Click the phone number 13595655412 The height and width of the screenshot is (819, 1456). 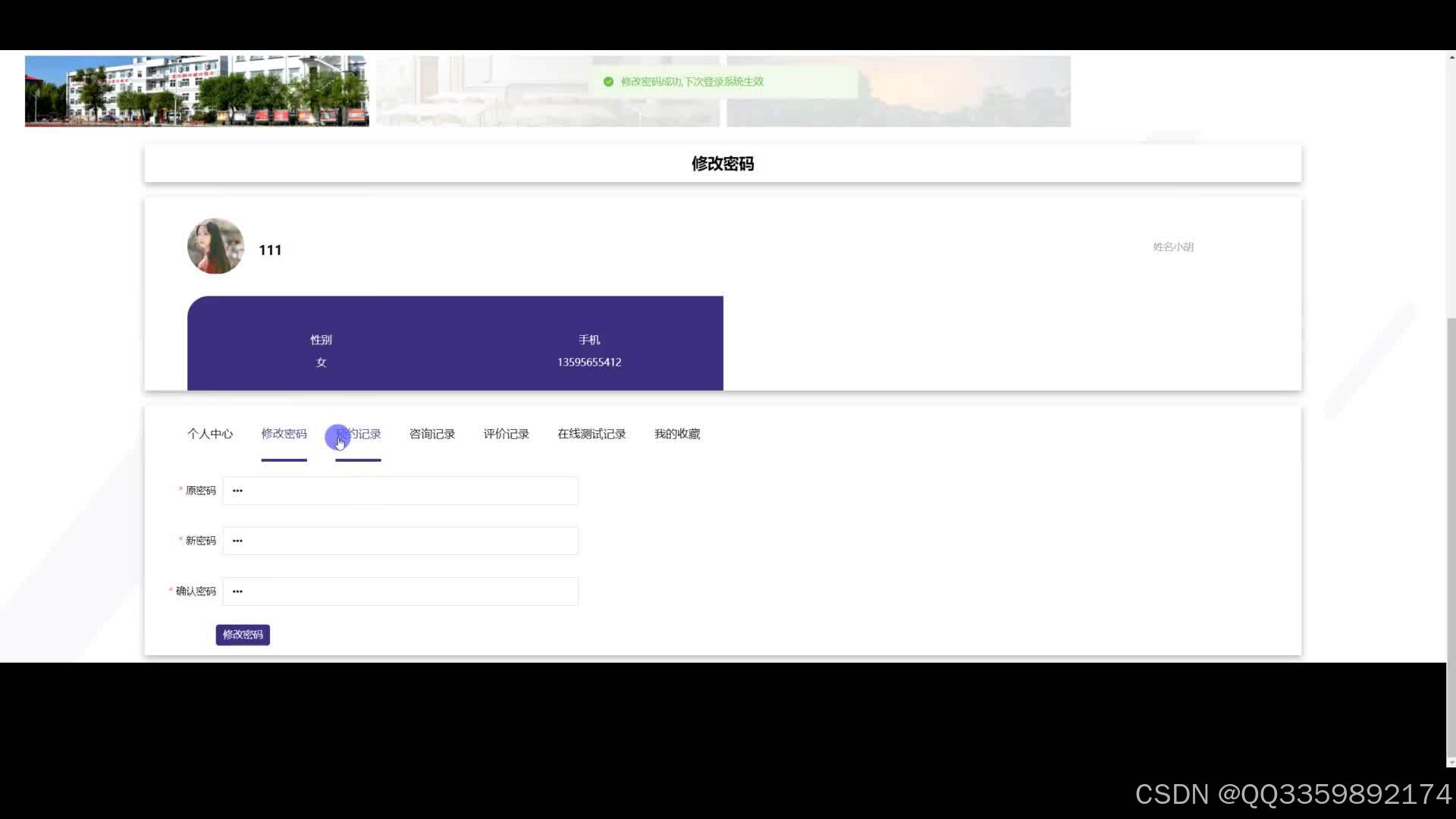coord(589,362)
